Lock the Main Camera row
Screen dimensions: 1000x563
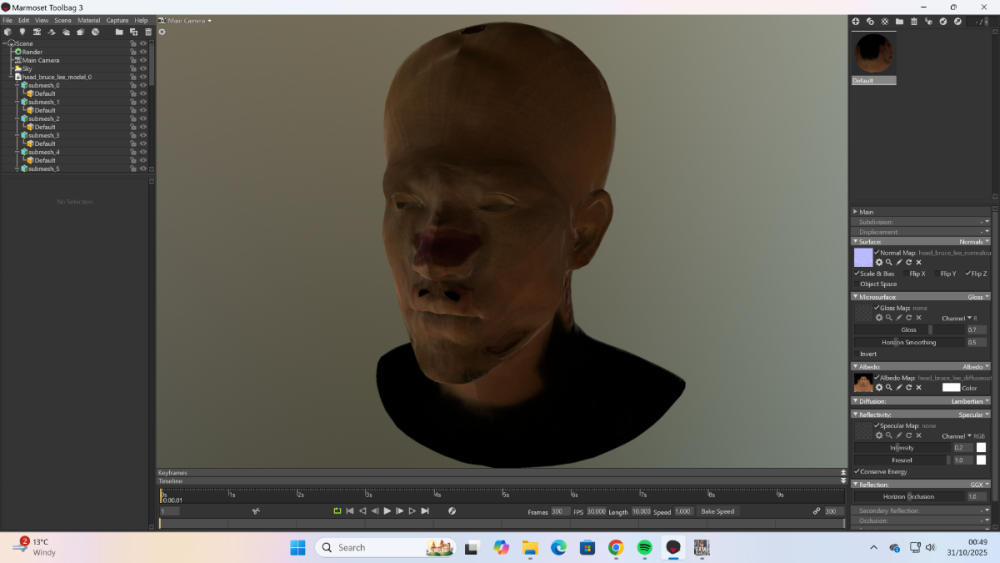(x=133, y=60)
